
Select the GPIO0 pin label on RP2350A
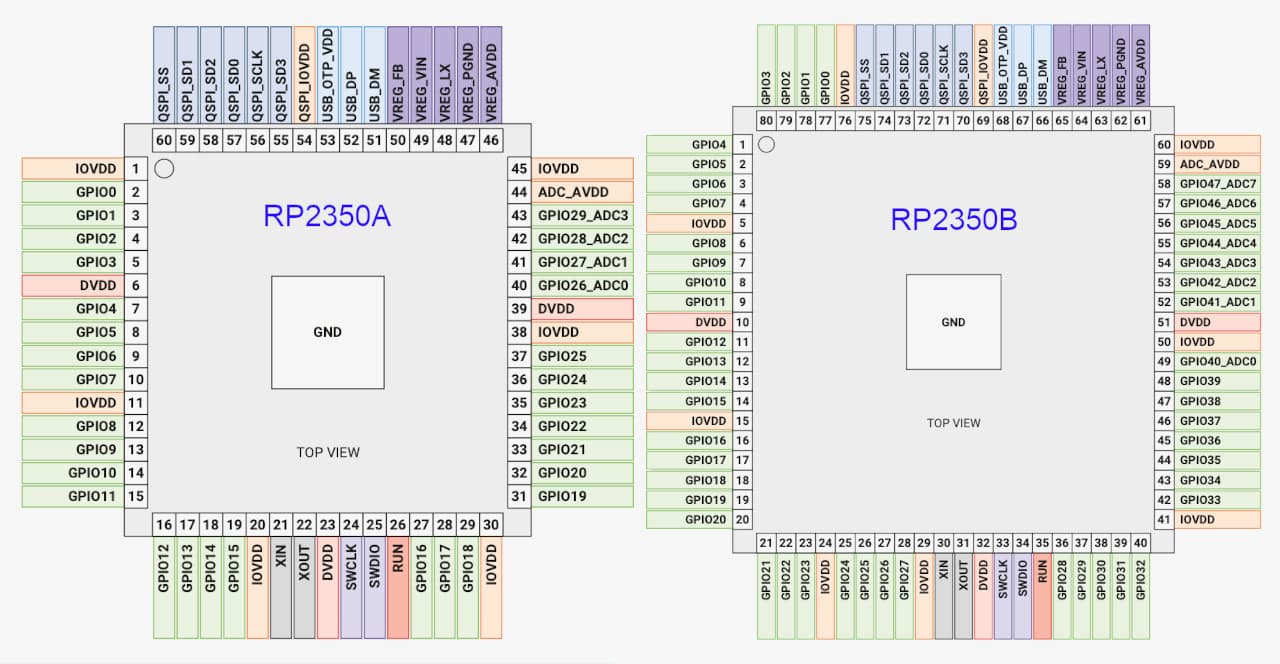tap(72, 192)
